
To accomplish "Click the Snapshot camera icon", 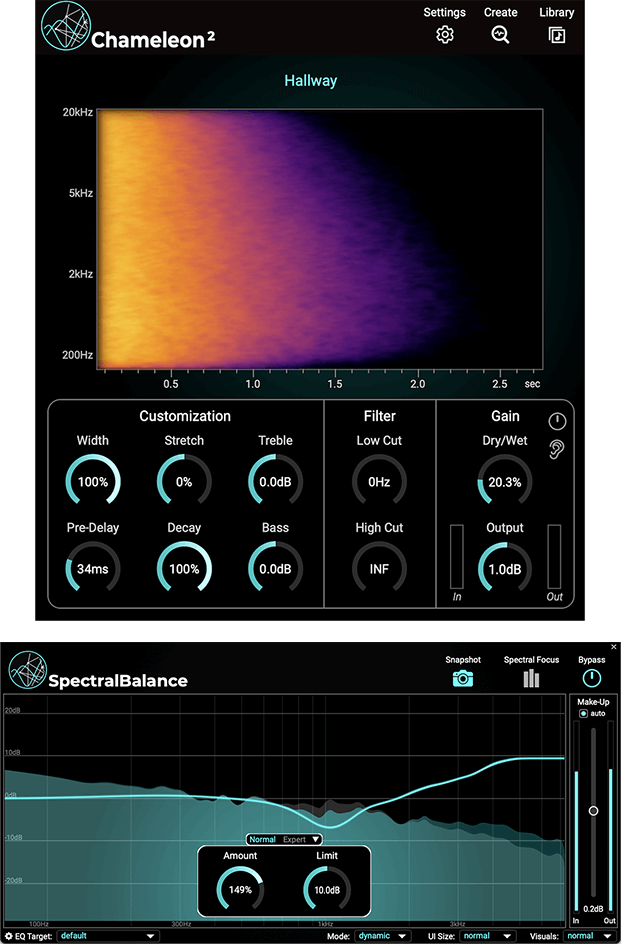I will click(x=463, y=678).
